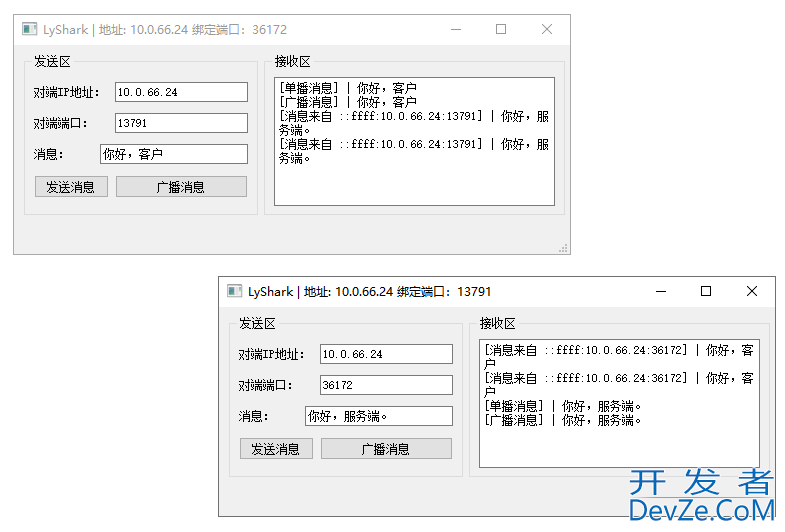Click title text of port 36172 window
Screen dimensions: 785x532
pyautogui.click(x=165, y=30)
